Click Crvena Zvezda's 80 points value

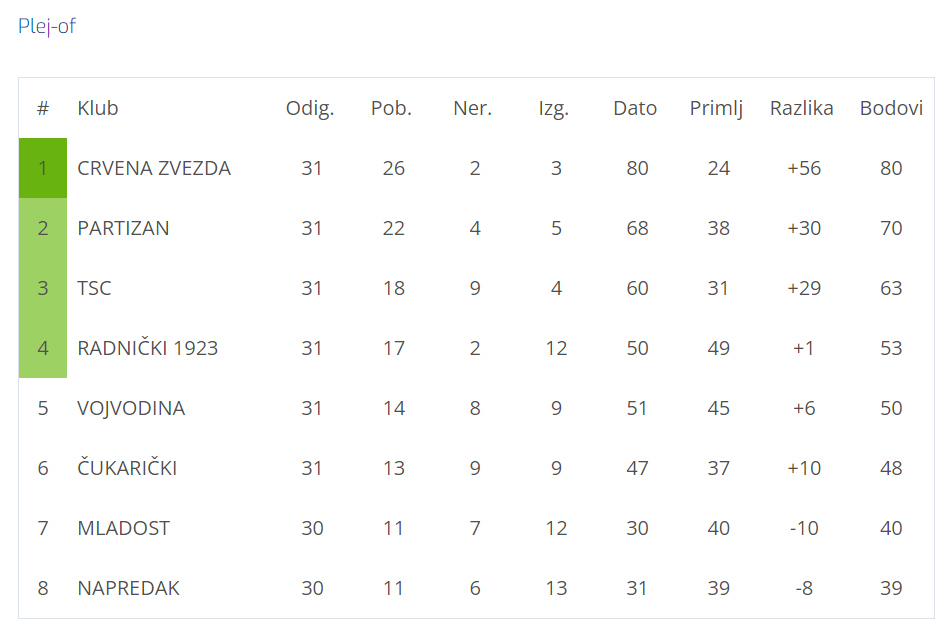891,168
